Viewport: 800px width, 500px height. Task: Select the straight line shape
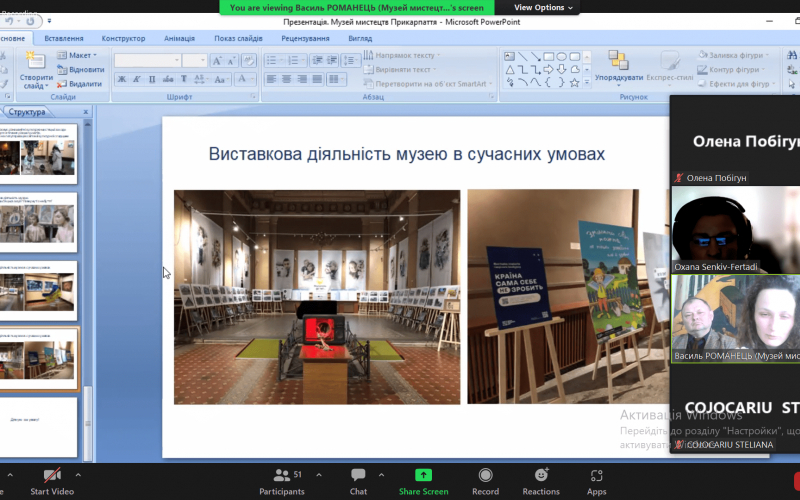pos(522,56)
